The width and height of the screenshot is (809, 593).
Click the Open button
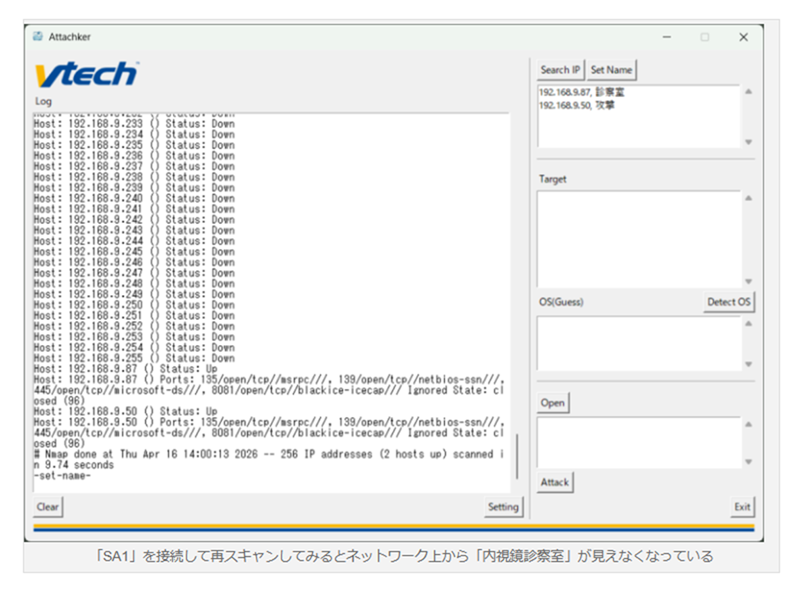click(553, 403)
